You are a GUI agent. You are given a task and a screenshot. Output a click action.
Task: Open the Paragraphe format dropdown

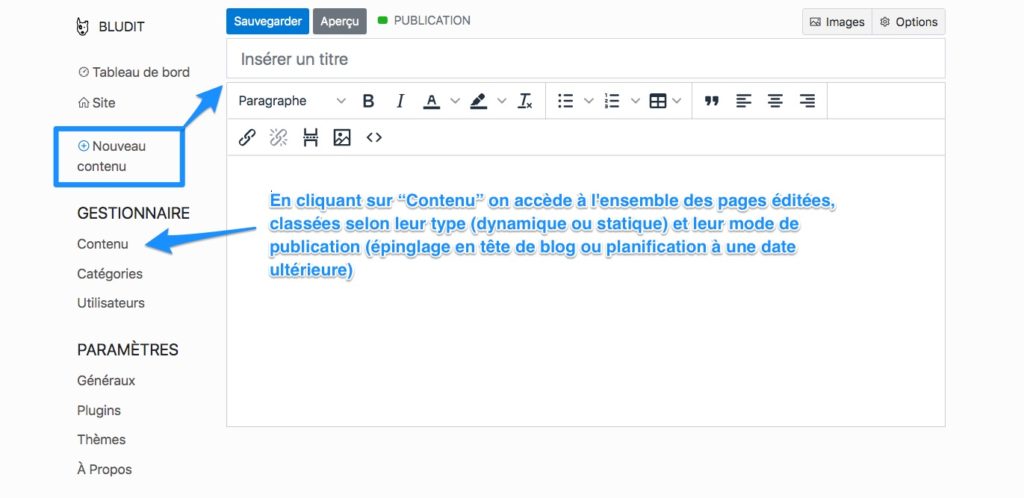292,101
